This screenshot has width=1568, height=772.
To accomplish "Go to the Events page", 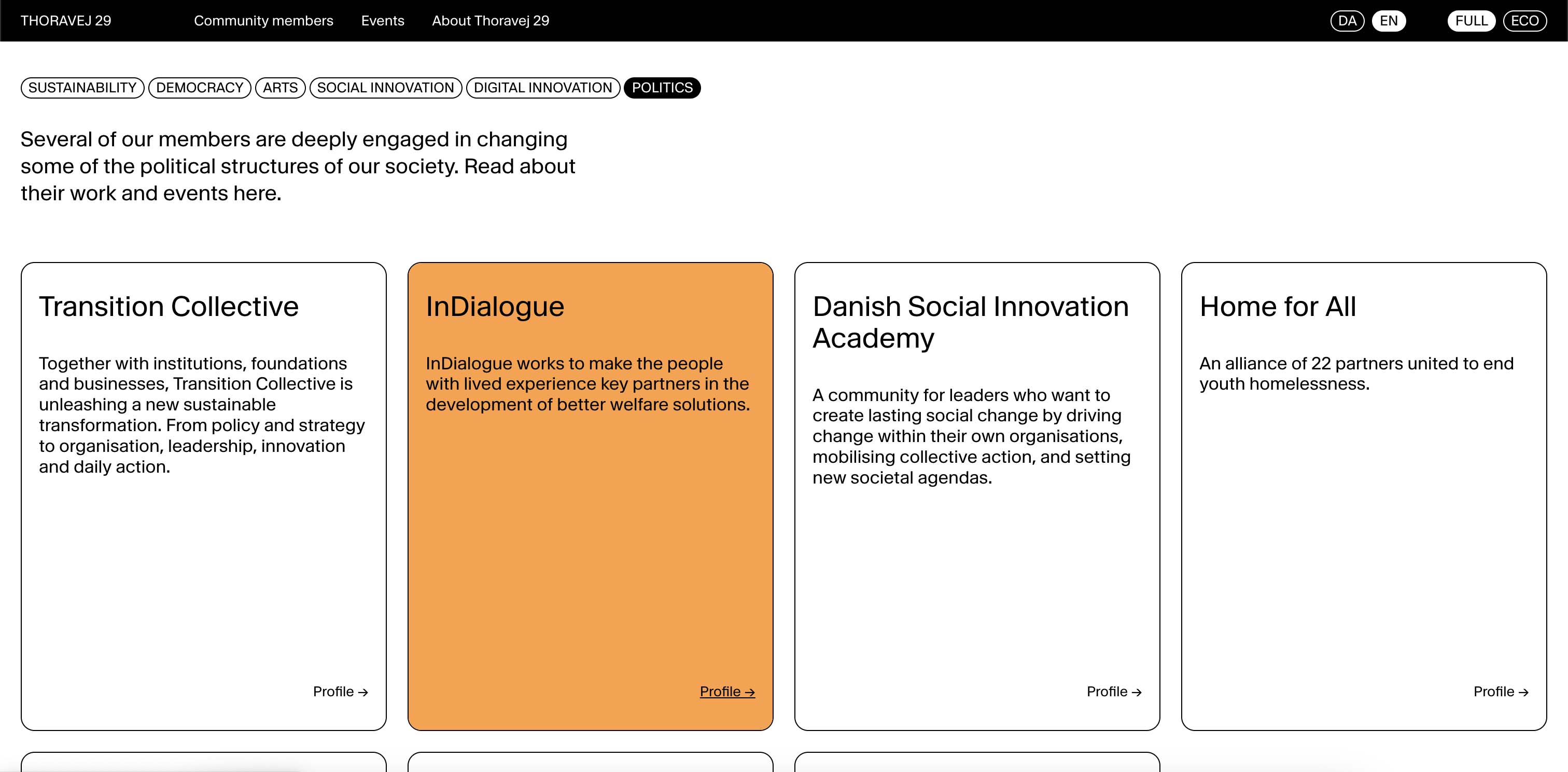I will pyautogui.click(x=382, y=21).
